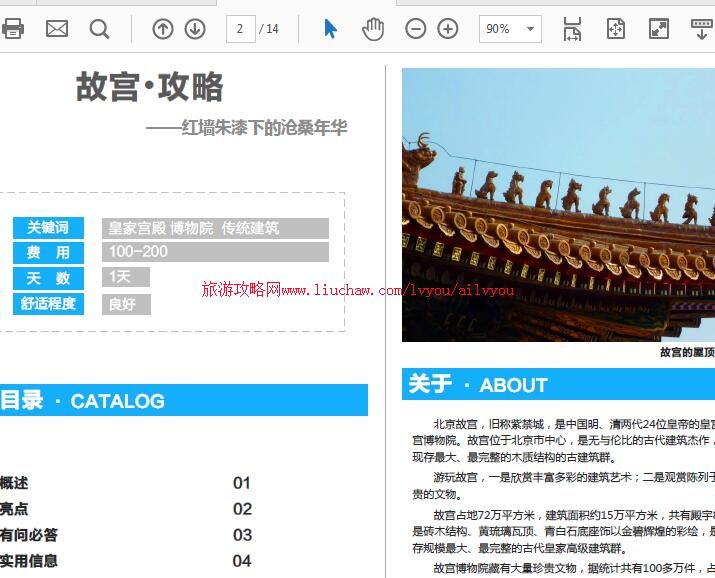
Task: Open the search magnifier tool
Action: click(x=99, y=29)
